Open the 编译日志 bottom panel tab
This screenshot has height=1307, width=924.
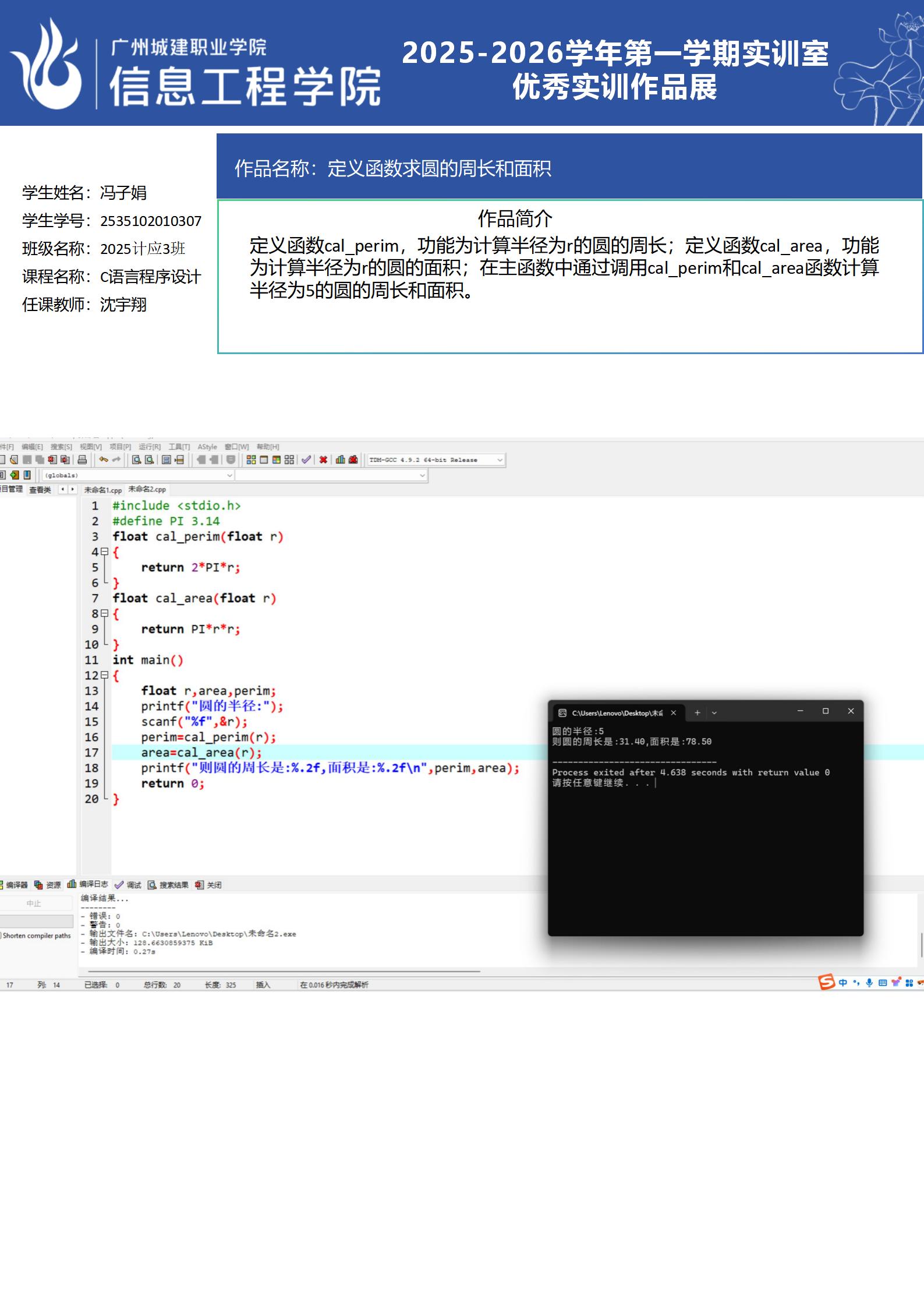coord(88,884)
